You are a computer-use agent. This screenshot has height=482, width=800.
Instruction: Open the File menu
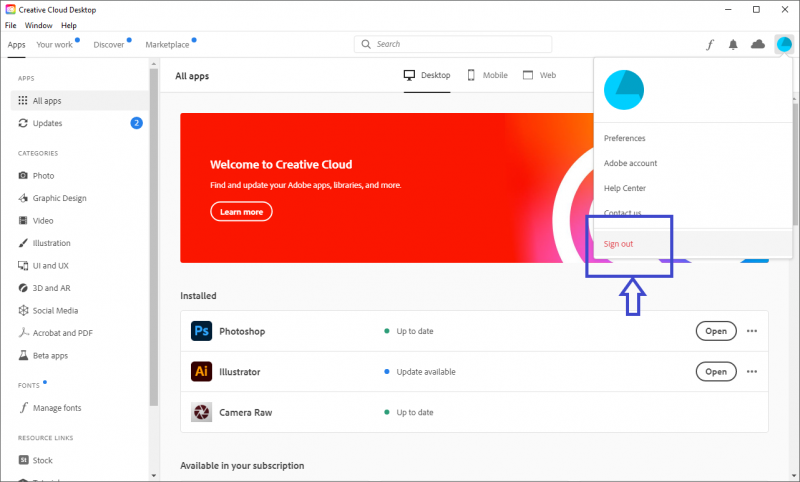pyautogui.click(x=11, y=25)
